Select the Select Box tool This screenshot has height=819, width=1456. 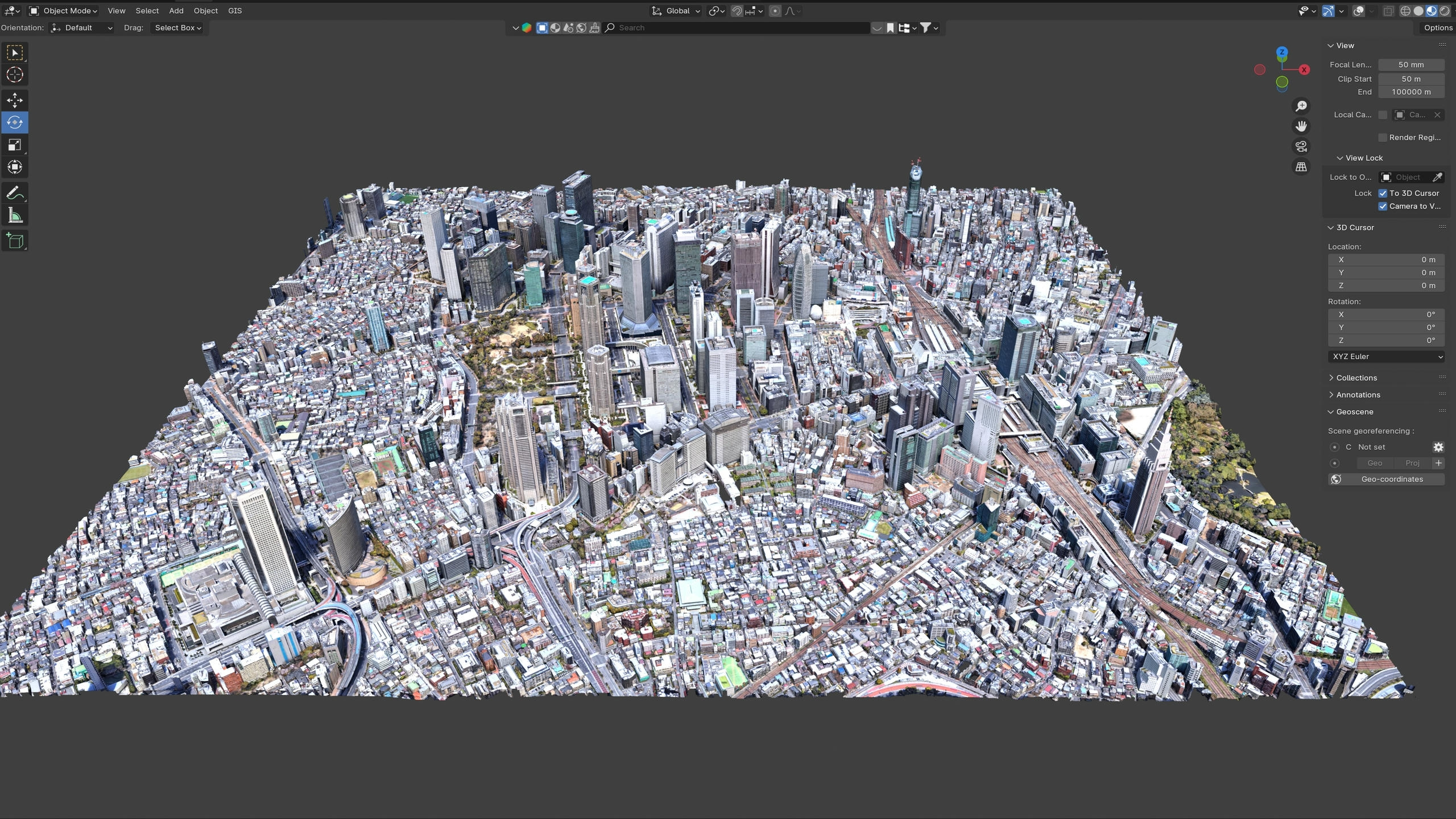pos(15,53)
